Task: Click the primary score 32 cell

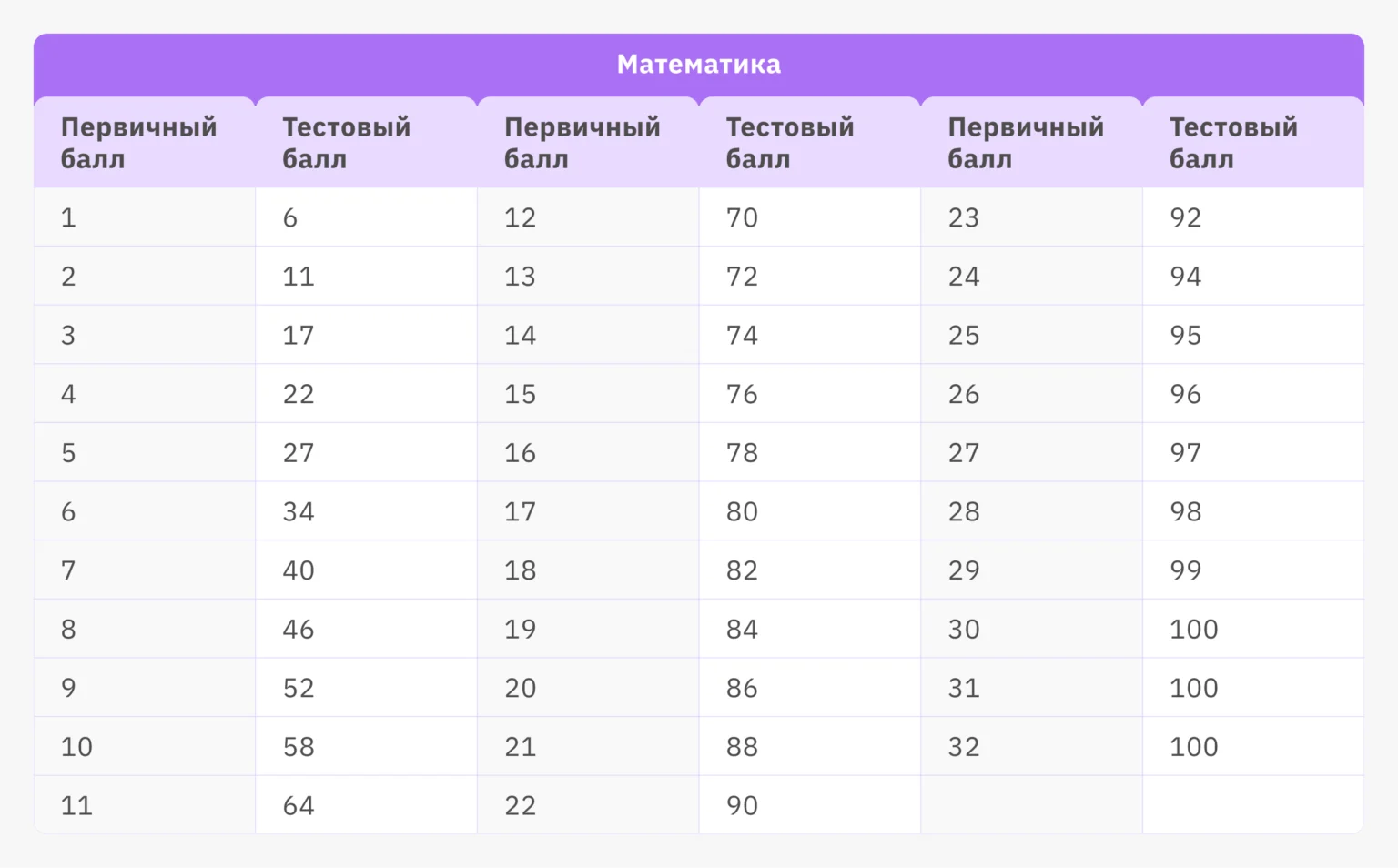Action: click(964, 748)
